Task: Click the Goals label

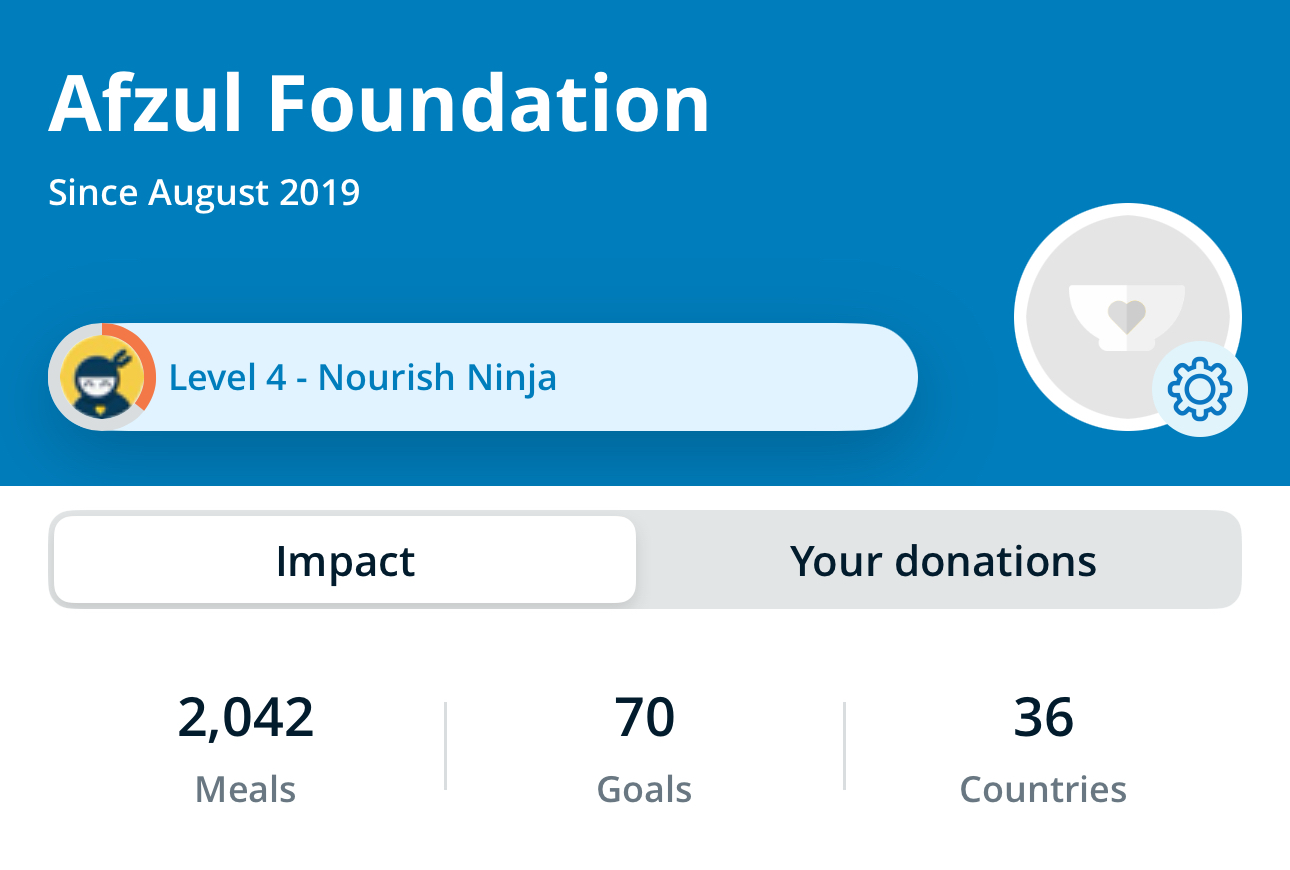Action: tap(645, 789)
